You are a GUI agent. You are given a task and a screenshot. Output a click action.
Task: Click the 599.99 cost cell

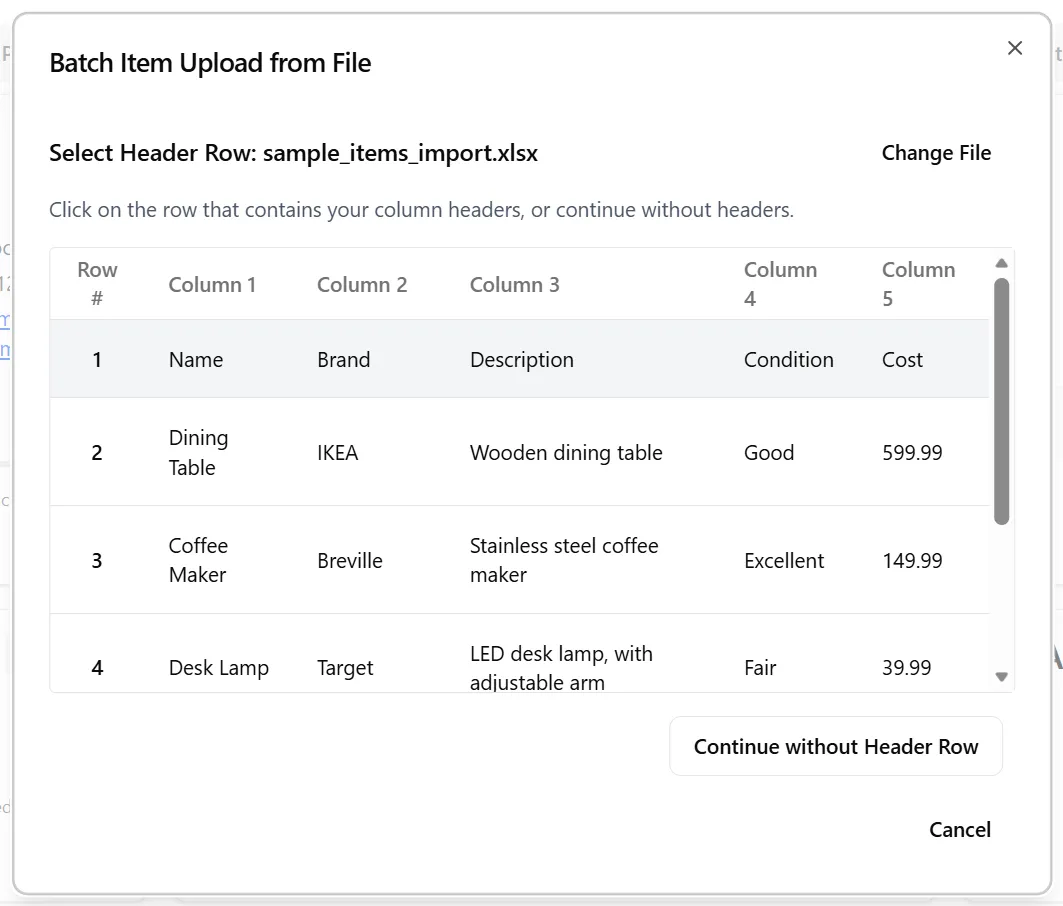[x=912, y=452]
